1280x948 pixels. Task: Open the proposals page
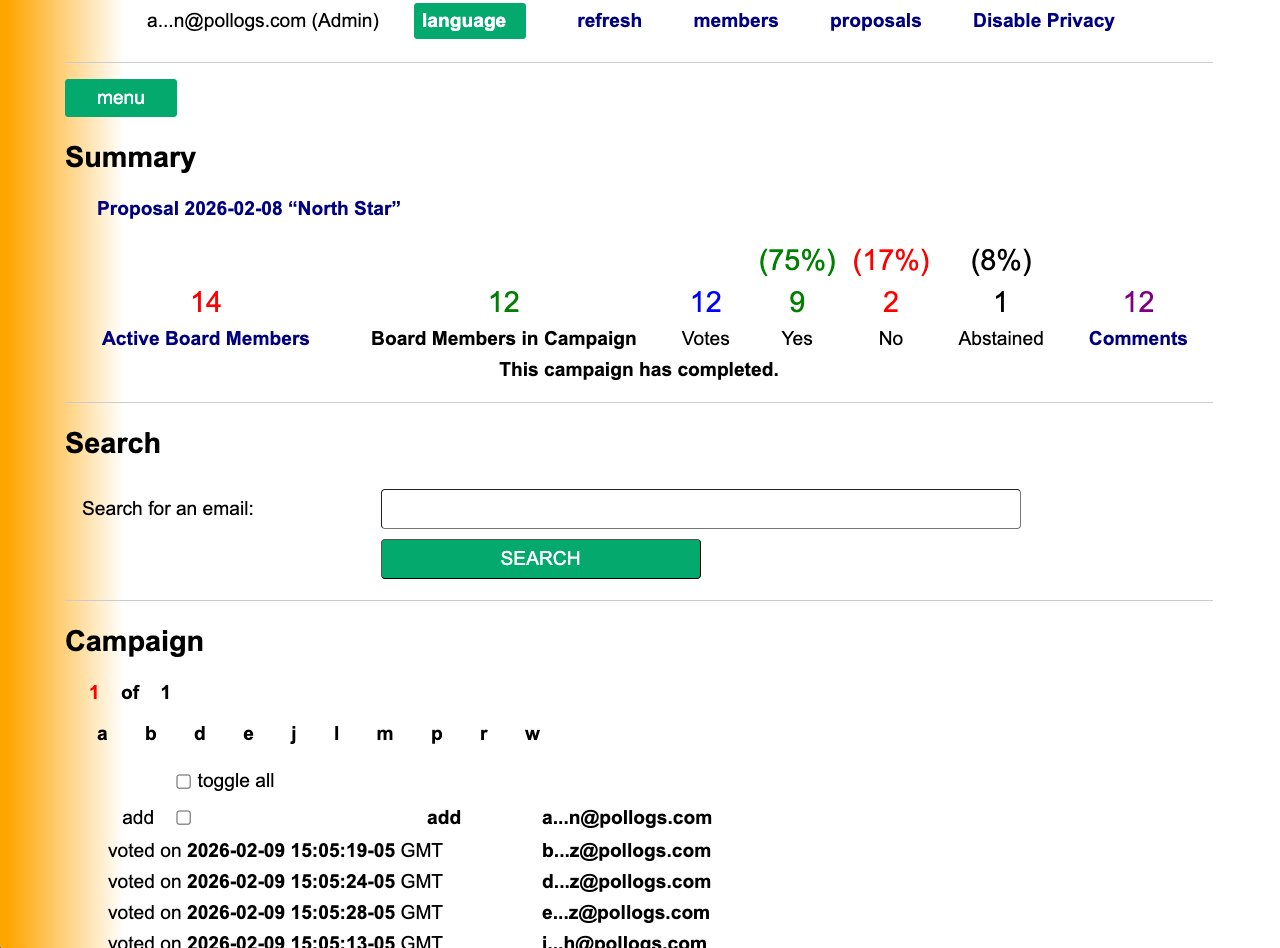pos(875,20)
